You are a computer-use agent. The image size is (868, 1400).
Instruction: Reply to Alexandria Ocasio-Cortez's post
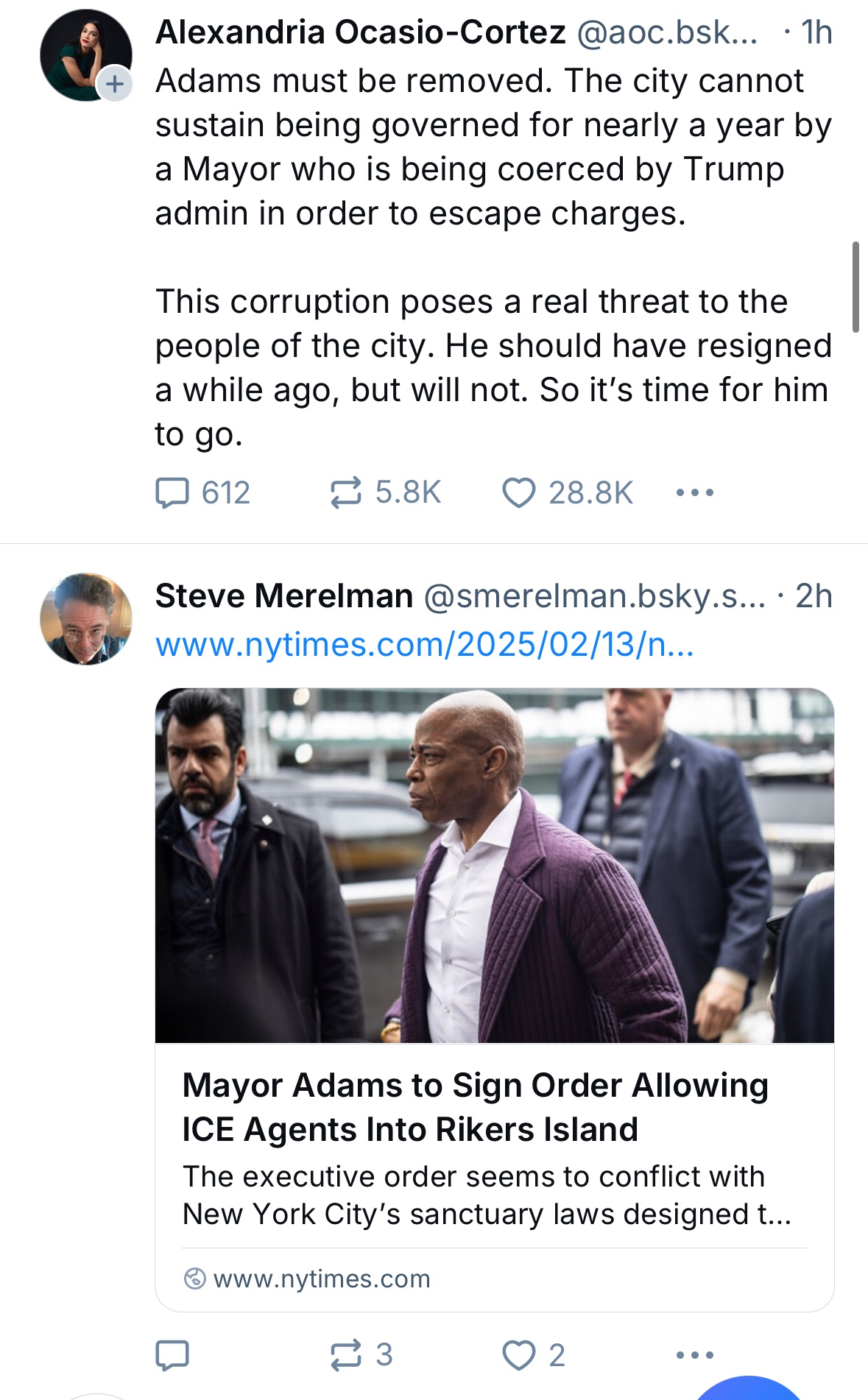tap(172, 492)
